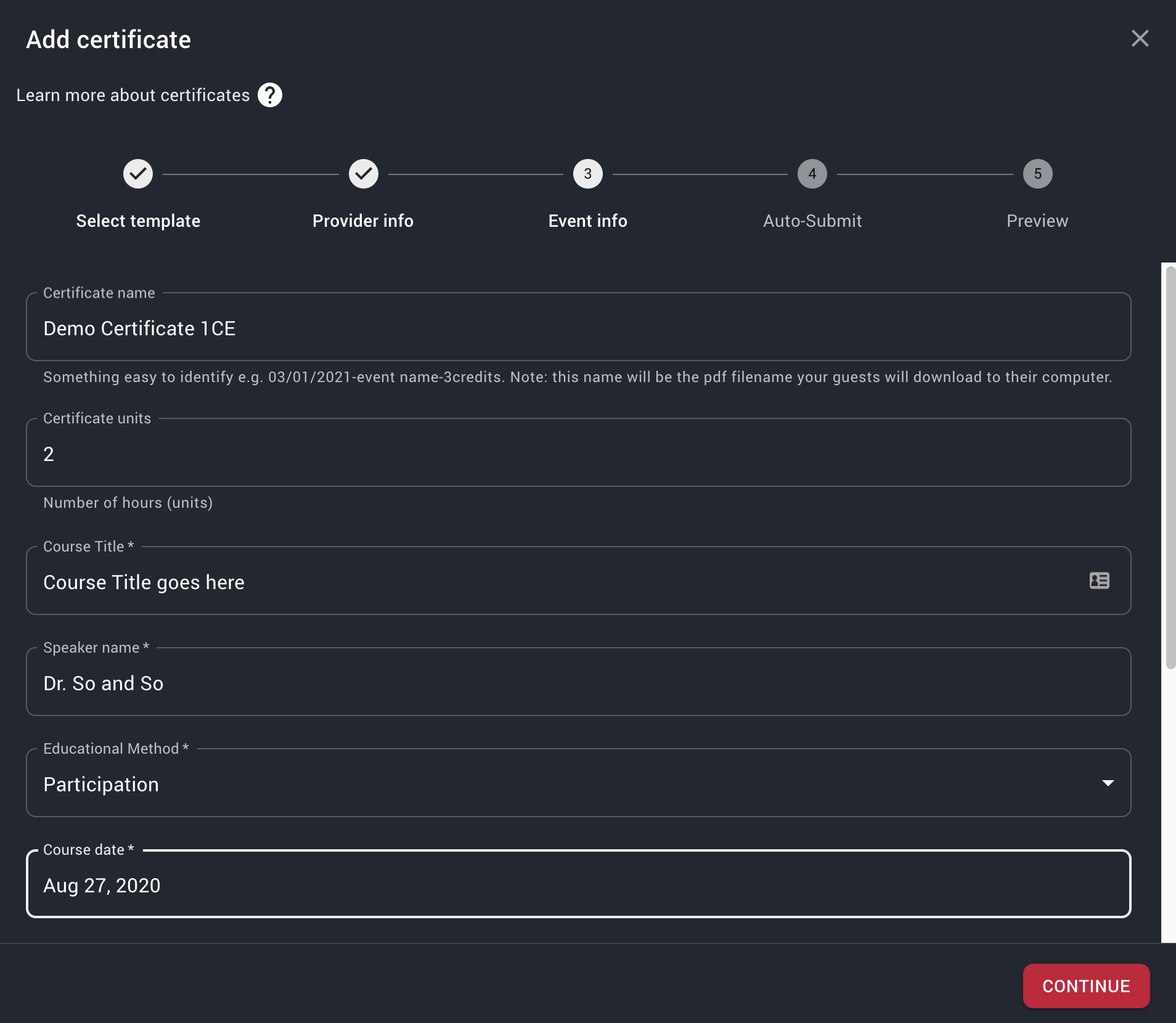Screen dimensions: 1176x1023
Task: Focus the Certificate units field
Action: [578, 453]
